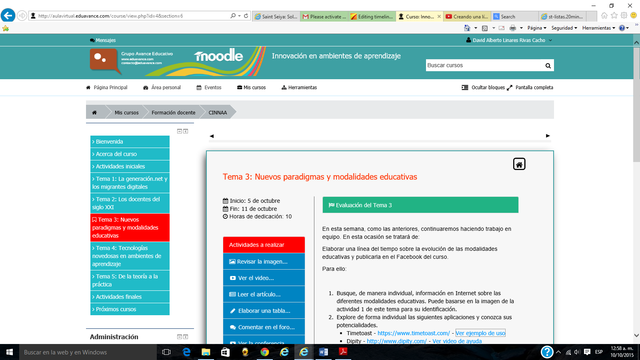Open Tema 4 Tecnologías novedosas section
Viewport: 640px width, 360px height.
pyautogui.click(x=130, y=256)
